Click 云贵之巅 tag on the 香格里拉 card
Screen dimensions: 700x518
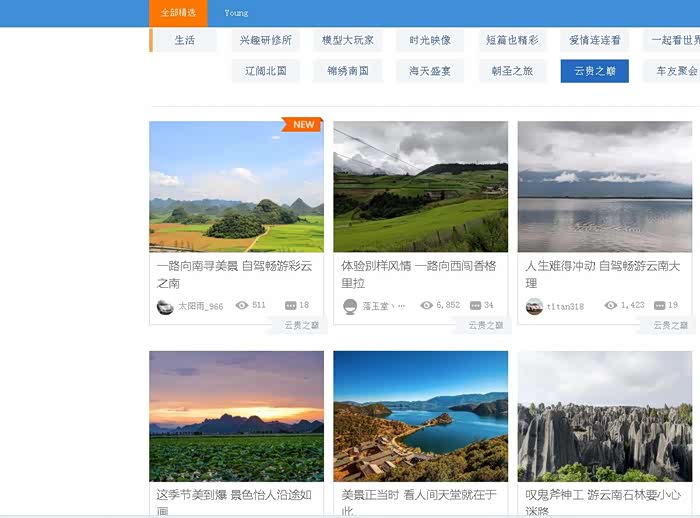(x=486, y=326)
